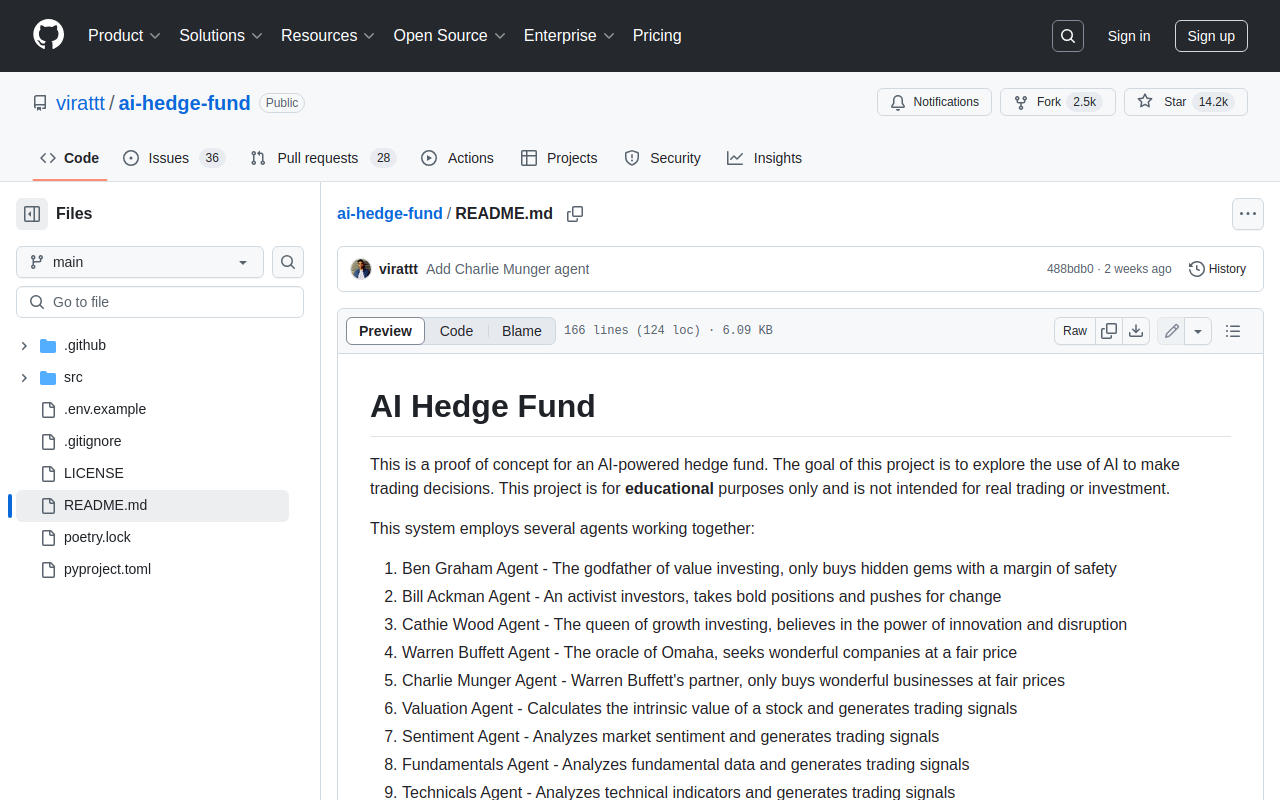Select the Code repository tab
The width and height of the screenshot is (1280, 800).
coord(69,158)
